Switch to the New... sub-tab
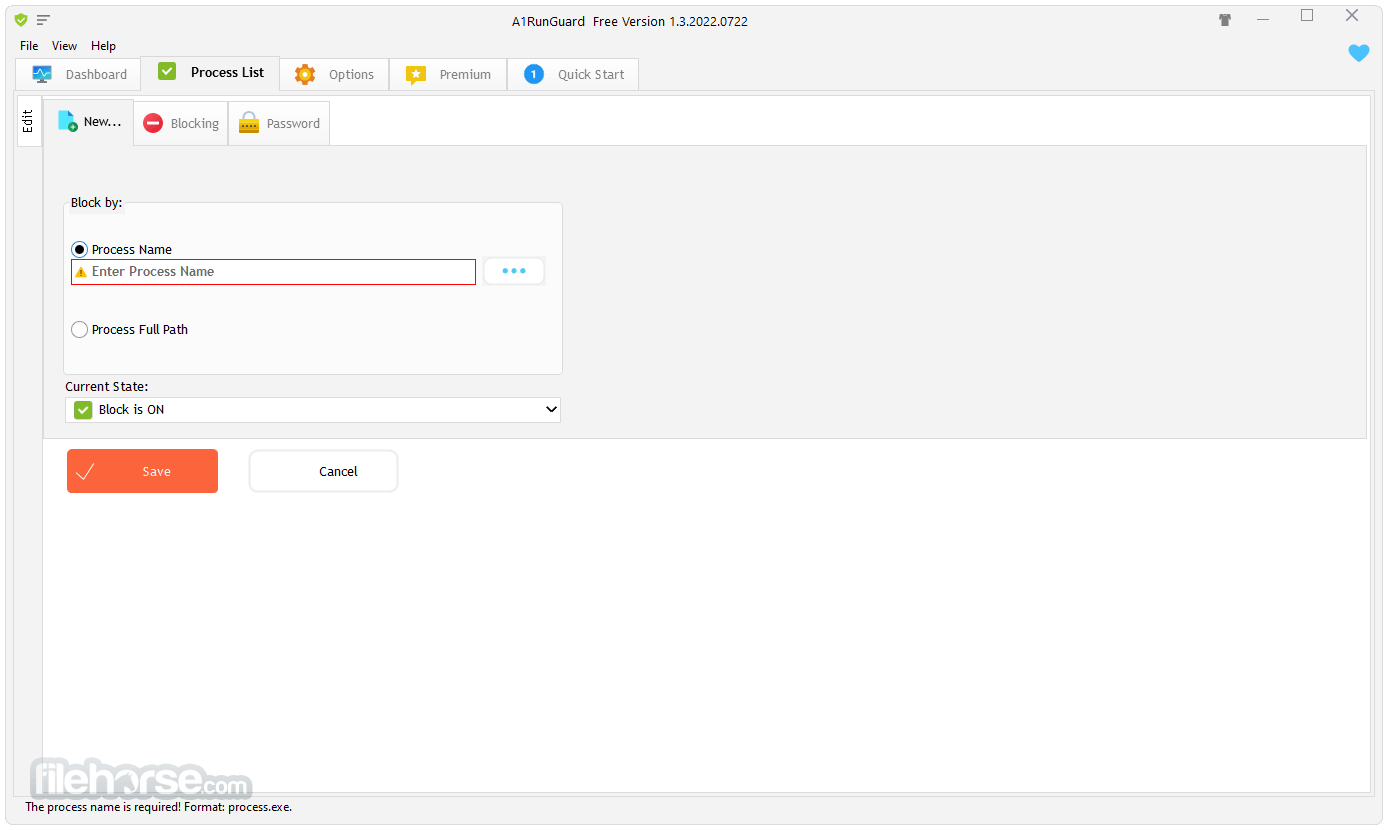This screenshot has width=1388, height=830. 89,122
